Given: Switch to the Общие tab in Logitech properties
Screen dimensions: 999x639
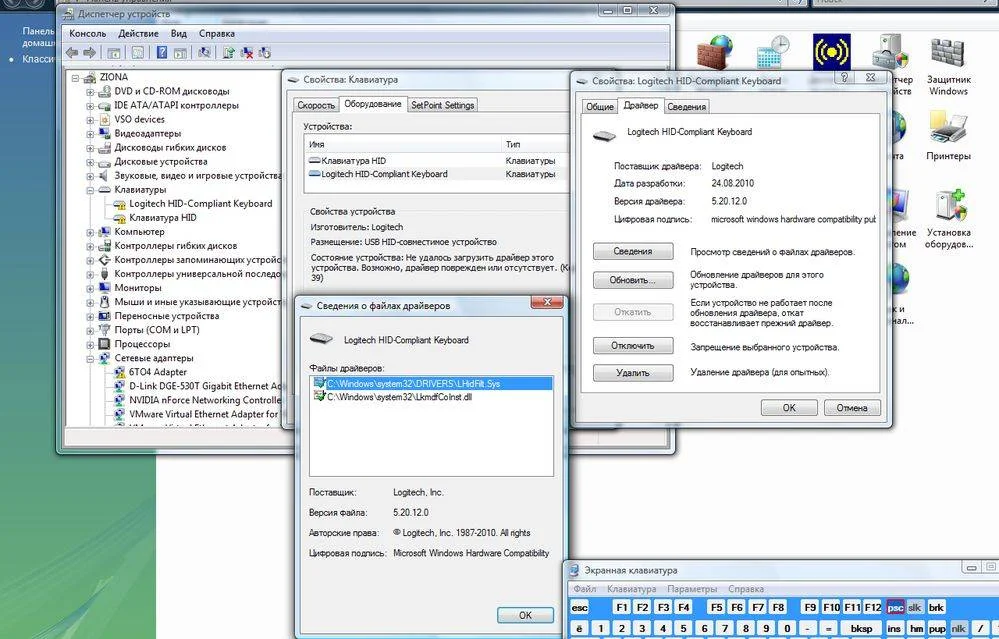Looking at the screenshot, I should 600,106.
